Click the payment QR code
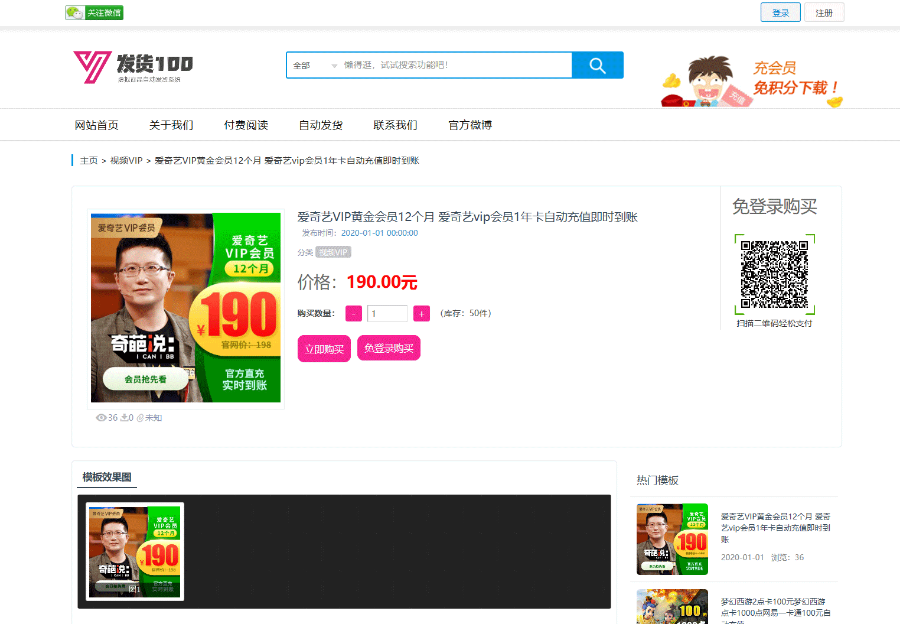Viewport: 900px width, 624px height. [774, 274]
